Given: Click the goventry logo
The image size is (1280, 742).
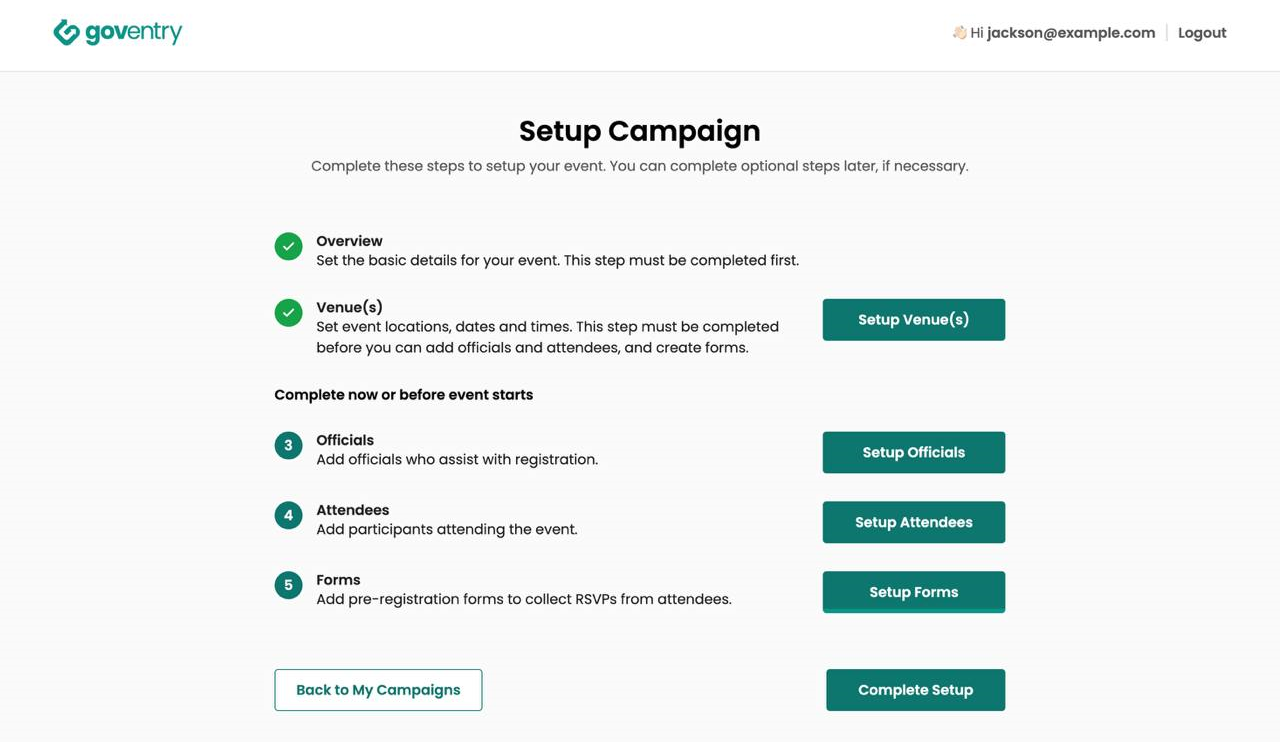Looking at the screenshot, I should point(118,33).
